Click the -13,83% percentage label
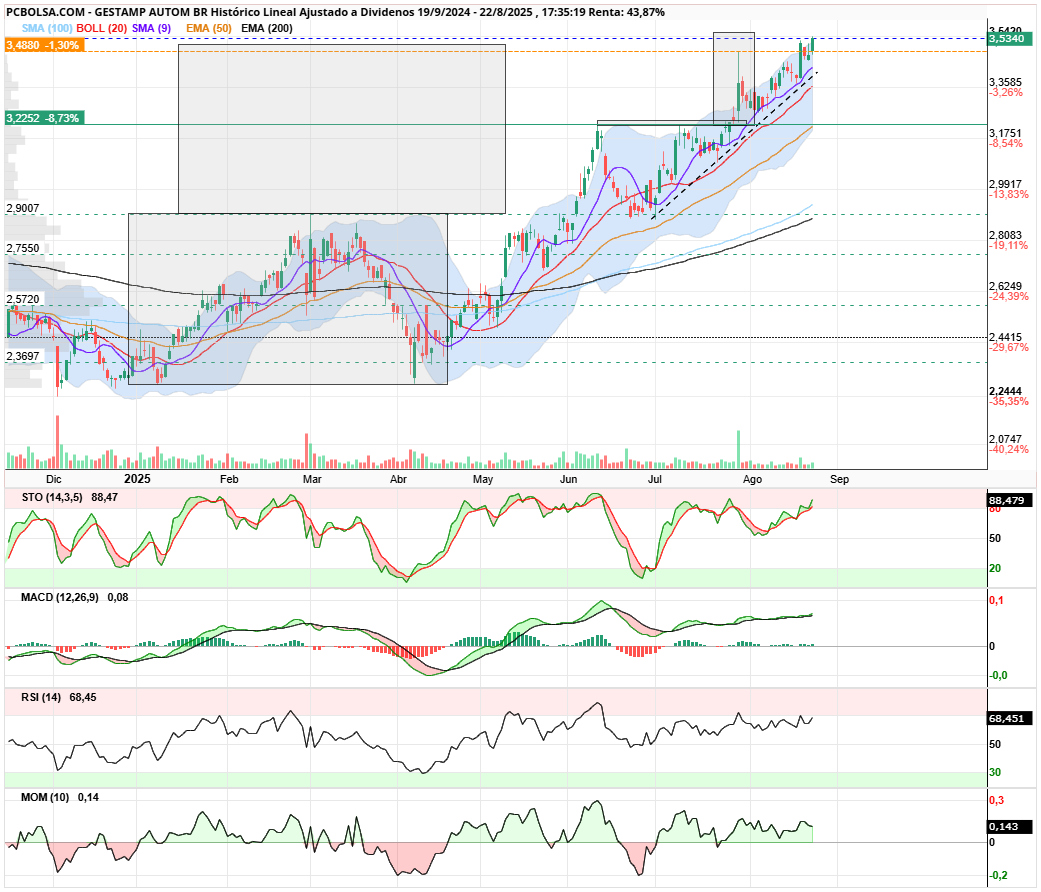1041x892 pixels. coord(1009,194)
